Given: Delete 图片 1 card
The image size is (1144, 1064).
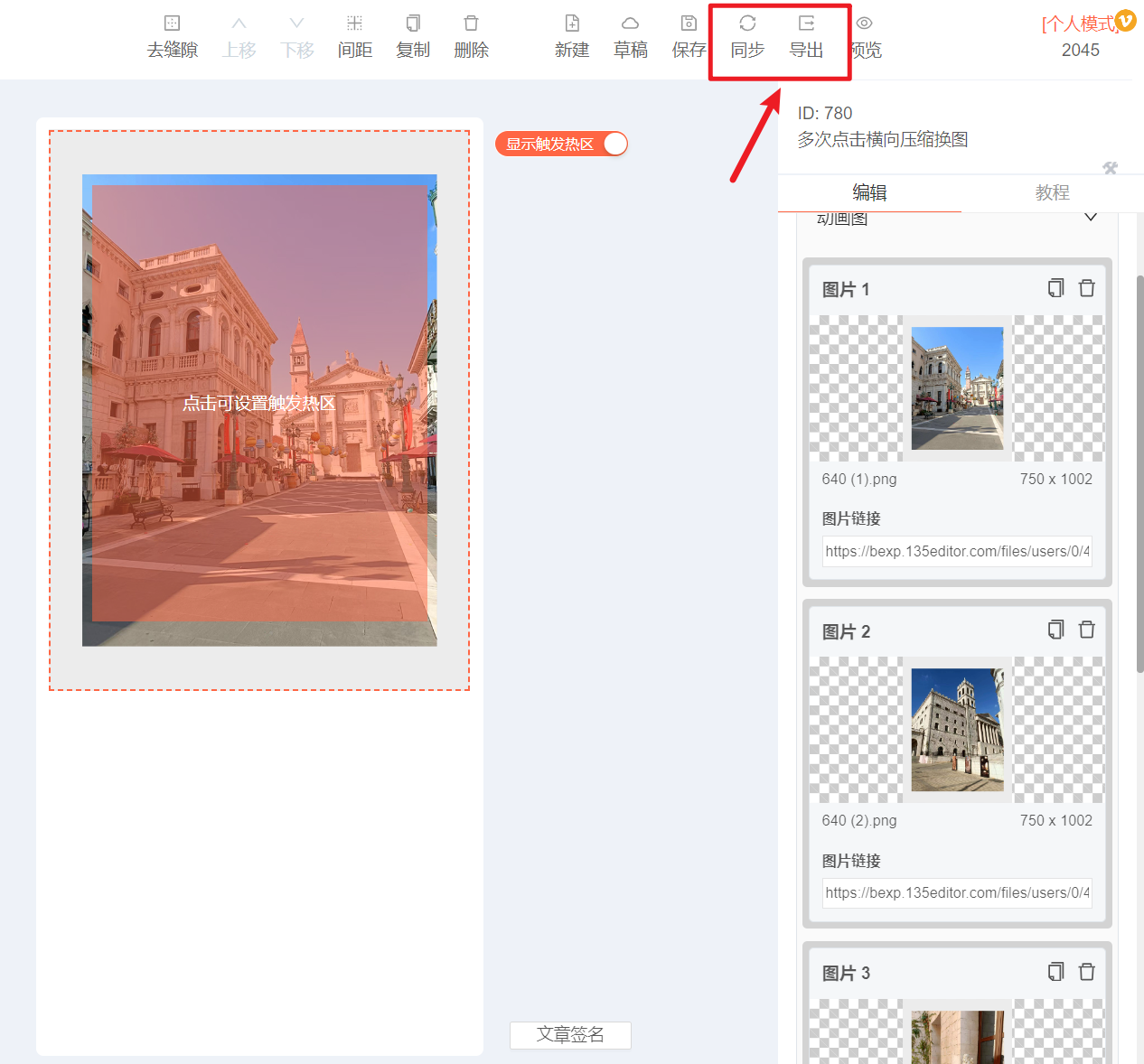Looking at the screenshot, I should point(1087,288).
